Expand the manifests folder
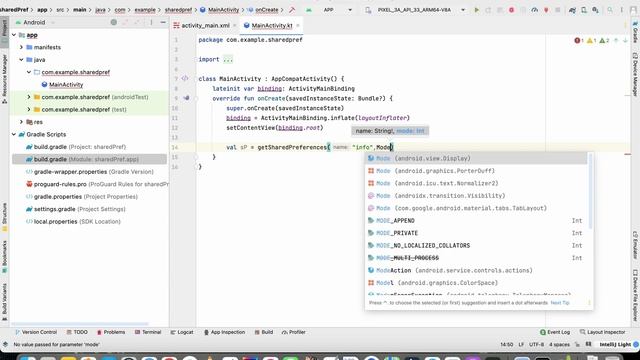The height and width of the screenshot is (360, 640). click(21, 47)
